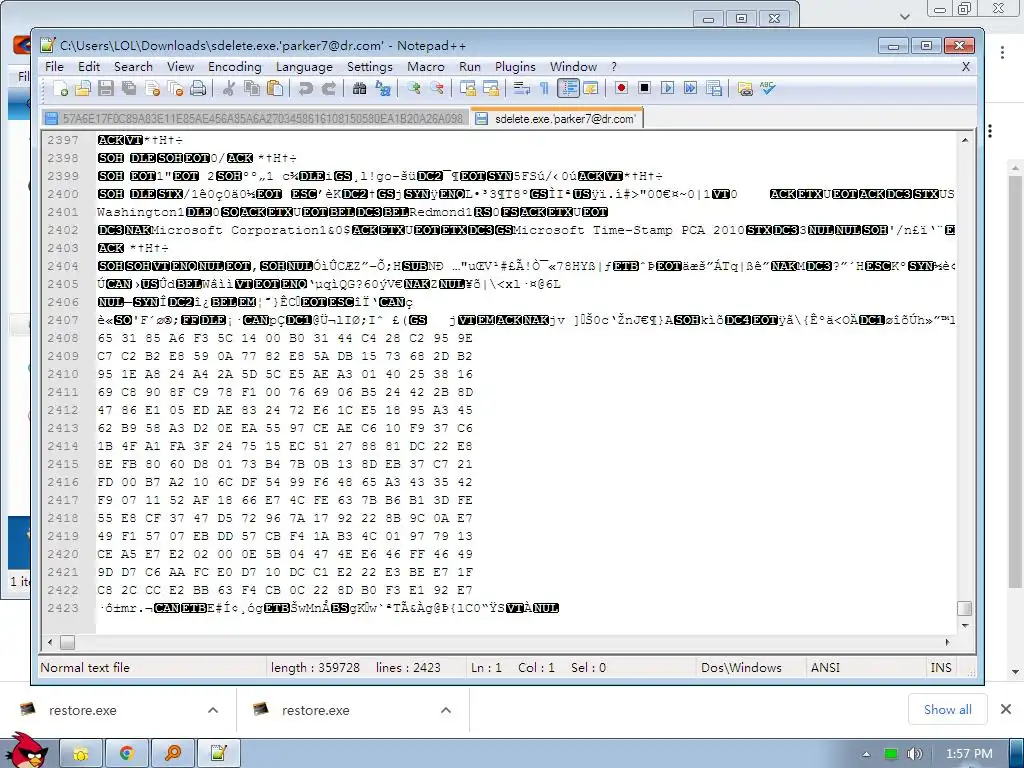Screen dimensions: 1024x768
Task: Click the Print toolbar icon
Action: tap(198, 88)
